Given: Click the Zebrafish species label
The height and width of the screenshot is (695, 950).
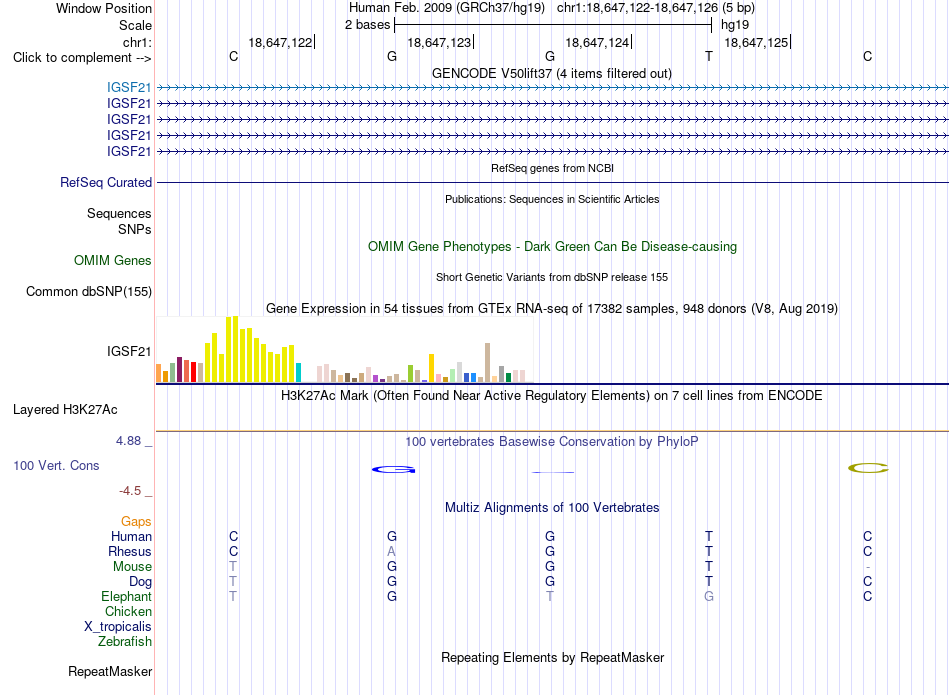Looking at the screenshot, I should tap(125, 641).
